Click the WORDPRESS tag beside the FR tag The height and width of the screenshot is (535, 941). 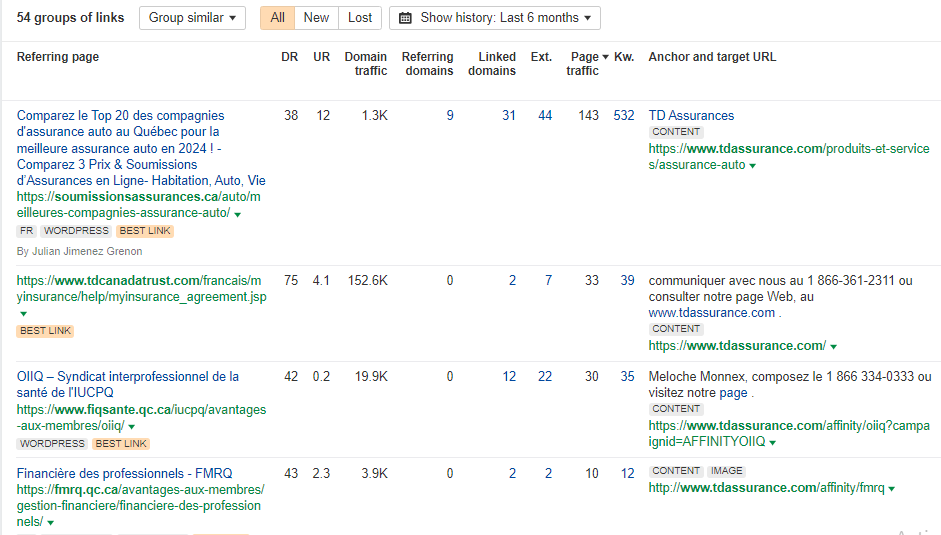pyautogui.click(x=76, y=231)
